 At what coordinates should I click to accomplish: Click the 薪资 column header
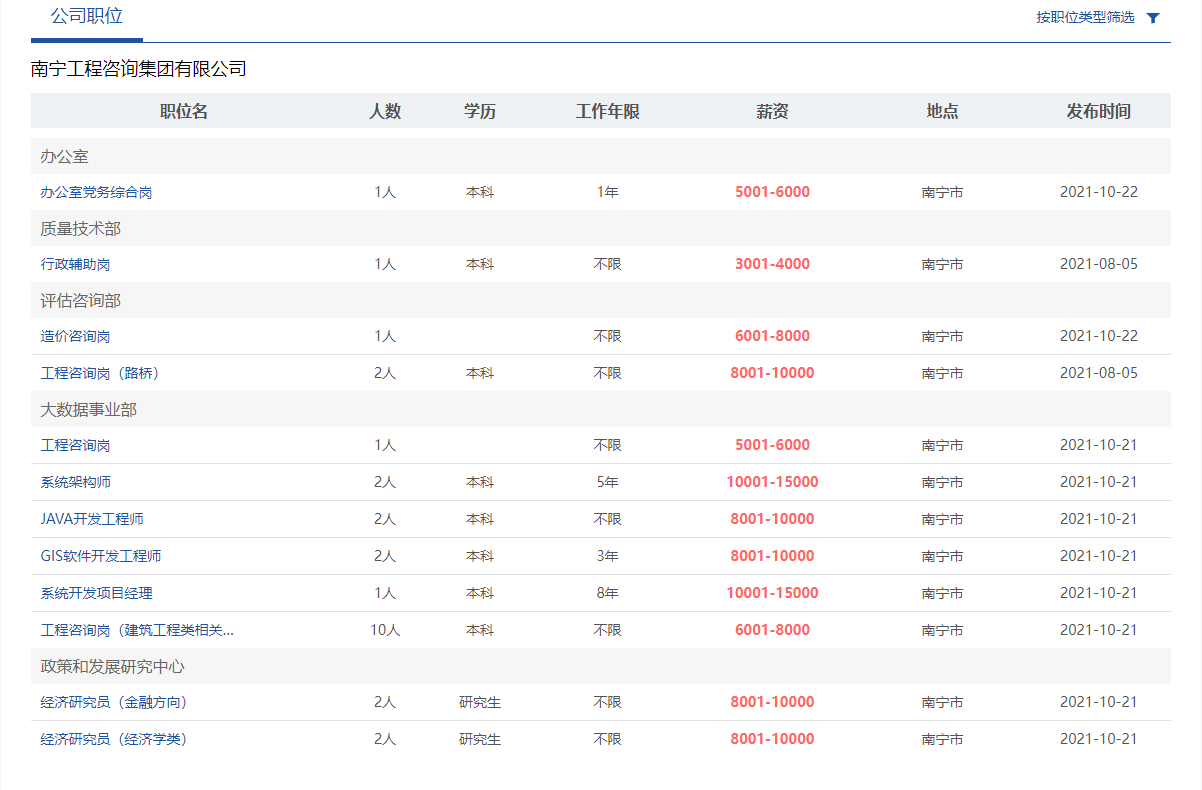point(773,111)
